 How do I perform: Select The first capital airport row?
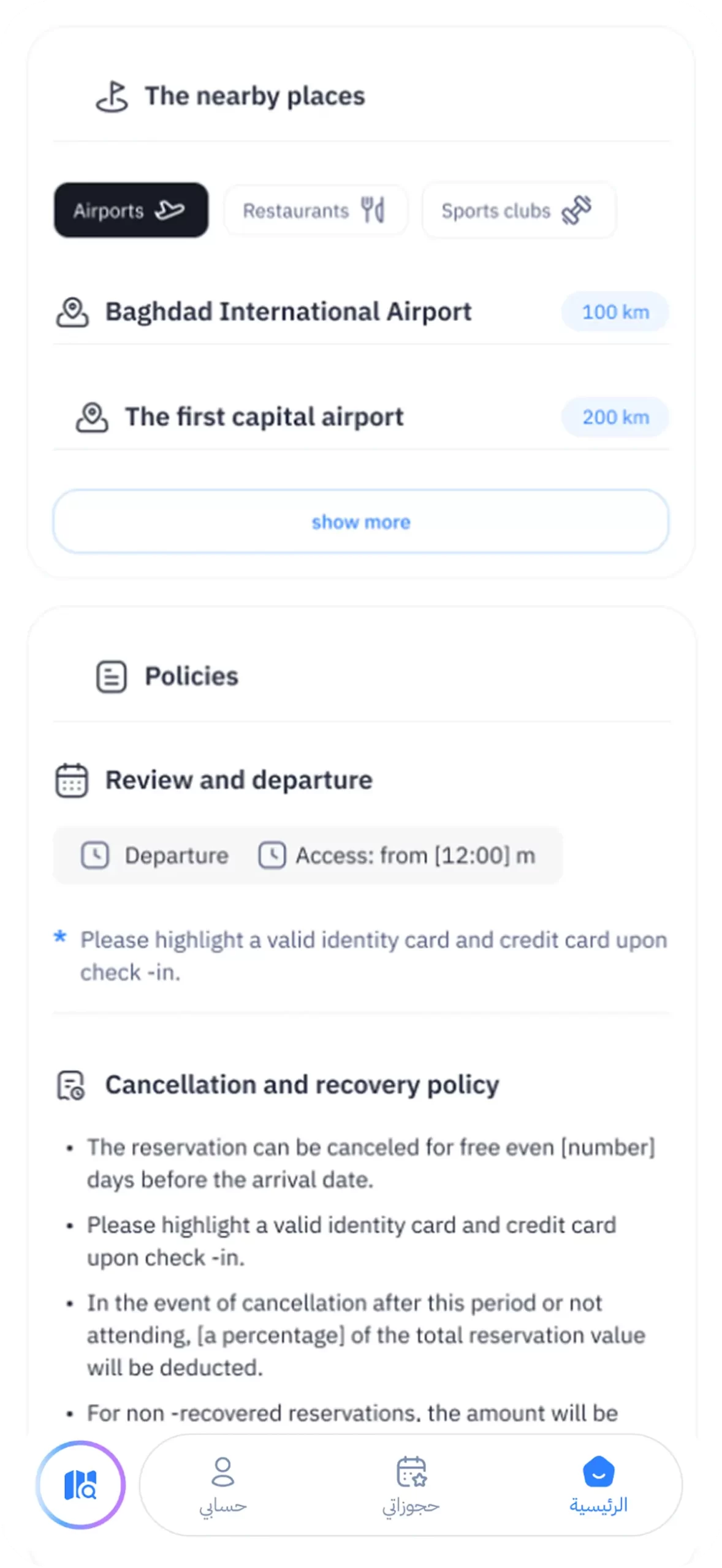click(x=264, y=417)
